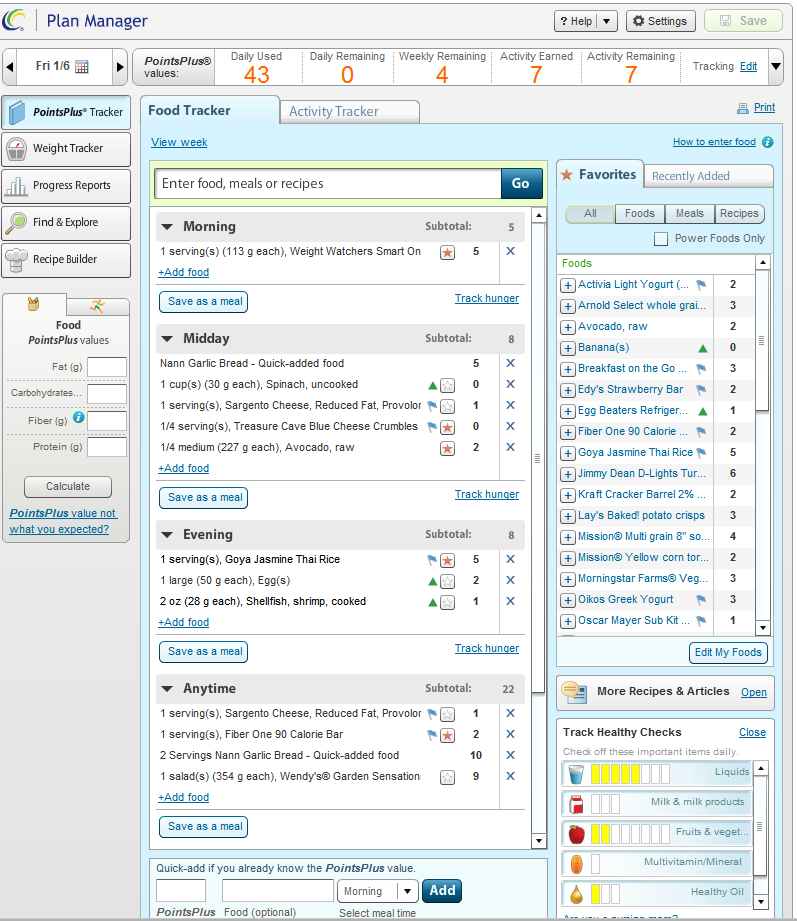The width and height of the screenshot is (797, 921).
Task: Delete the Wendy's Garden Sensation salad entry
Action: click(x=510, y=777)
